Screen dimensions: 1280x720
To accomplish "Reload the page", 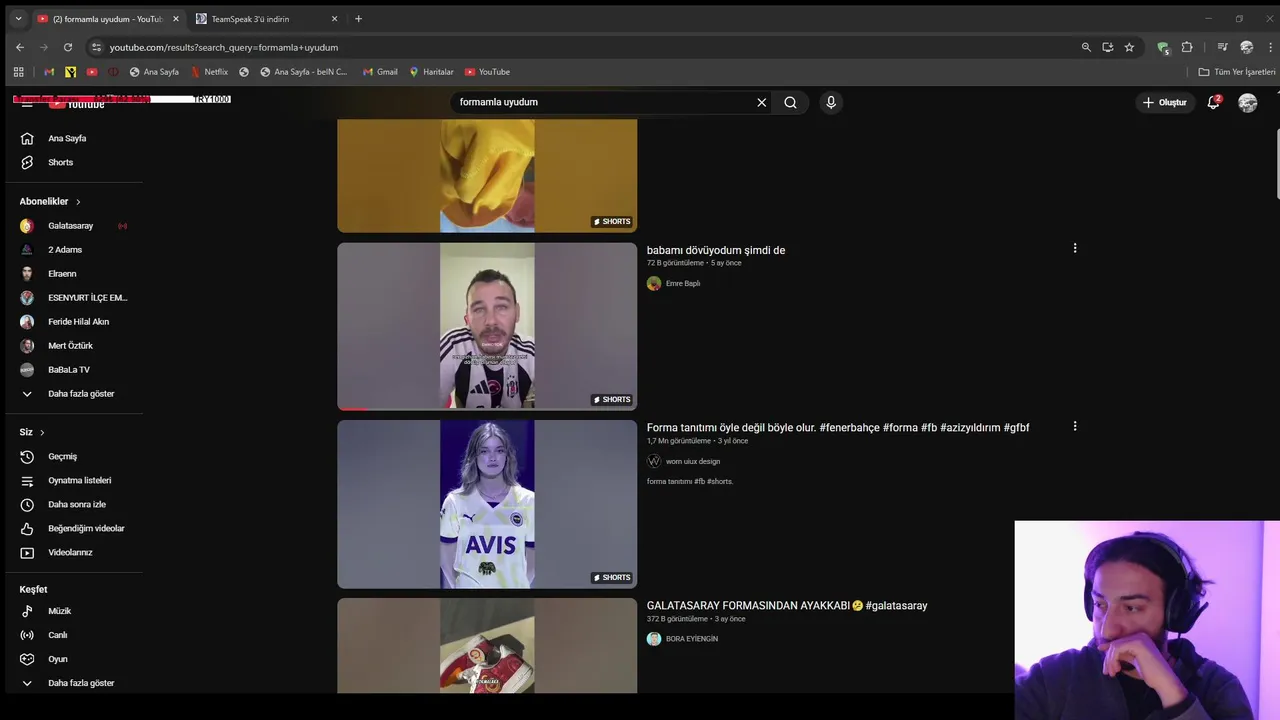I will coord(68,47).
